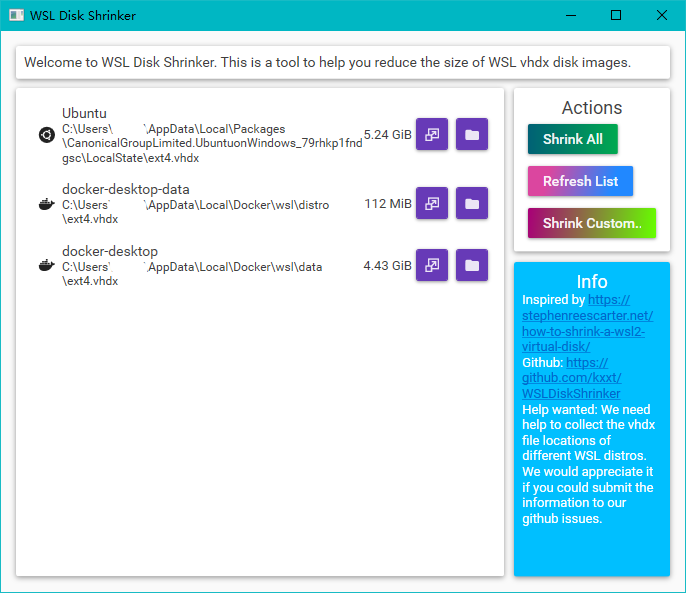Open the github.com/kxxt/WSLDiskShrinker link
Screen dimensions: 686x593
(x=572, y=378)
